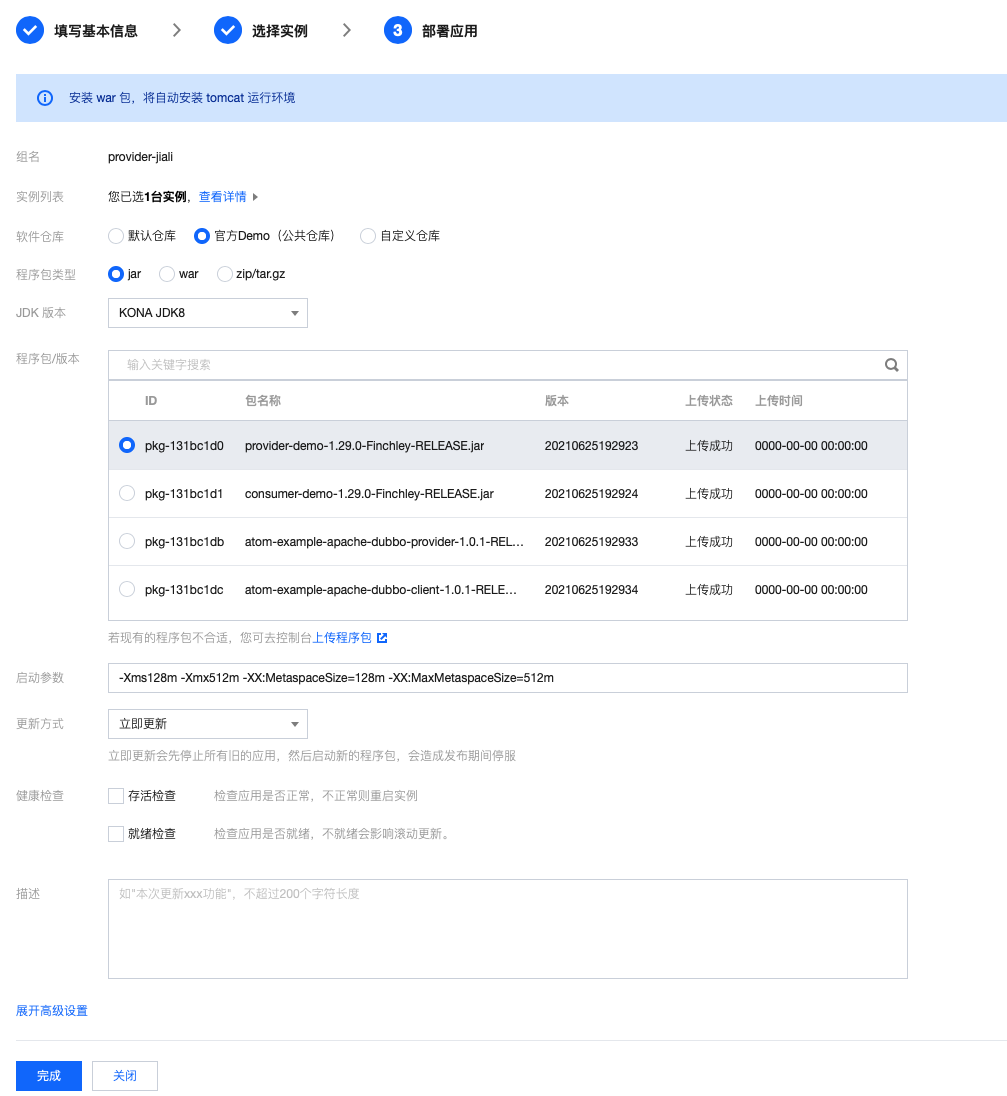
Task: Click the search magnifier icon in package search
Action: click(891, 365)
